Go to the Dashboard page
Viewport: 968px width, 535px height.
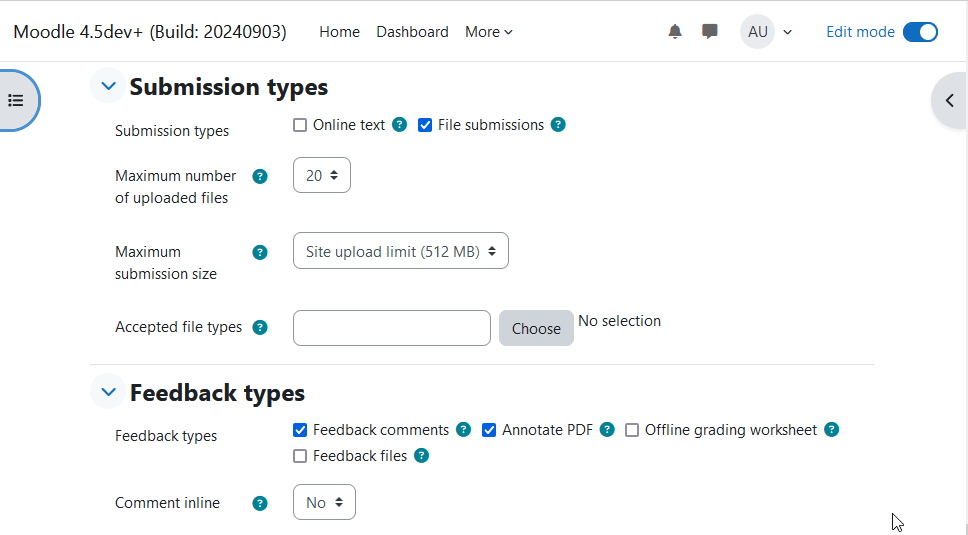[412, 32]
